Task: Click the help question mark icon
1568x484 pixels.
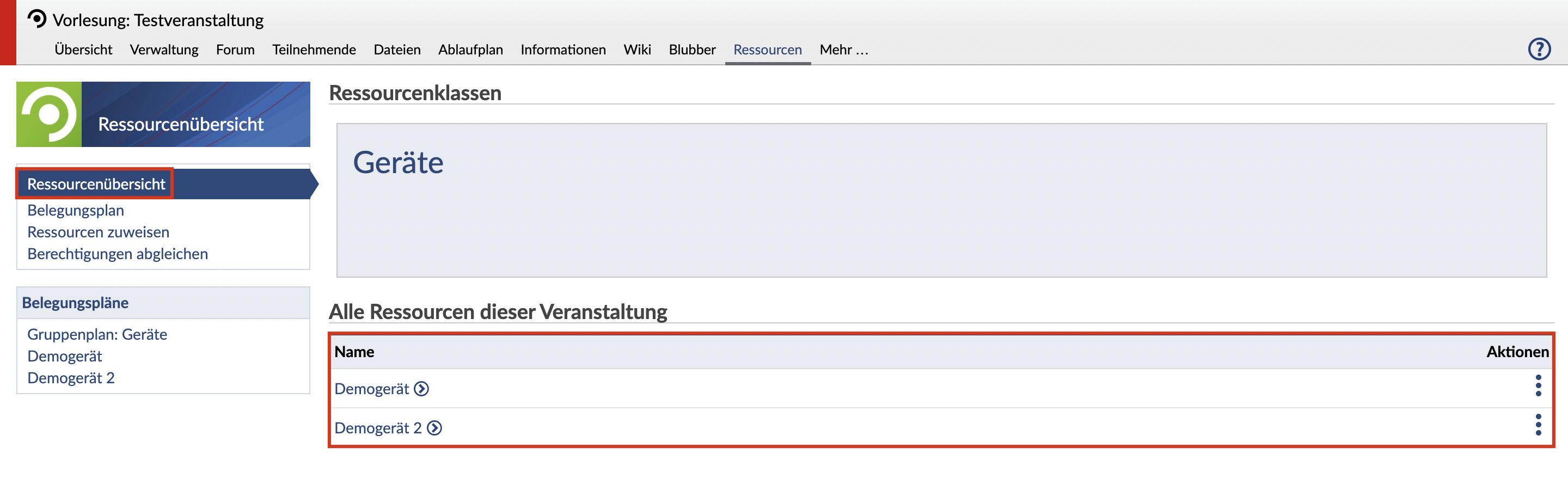Action: tap(1539, 48)
